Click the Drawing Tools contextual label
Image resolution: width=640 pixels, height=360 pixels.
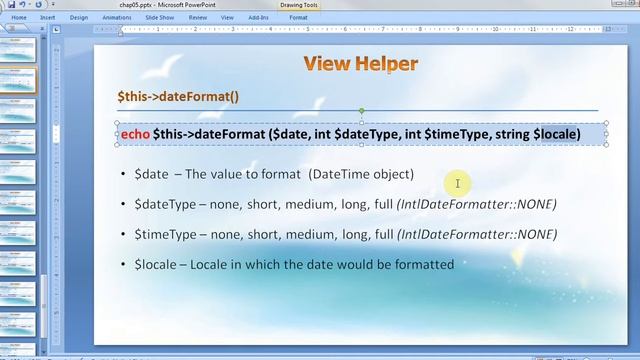tap(299, 5)
